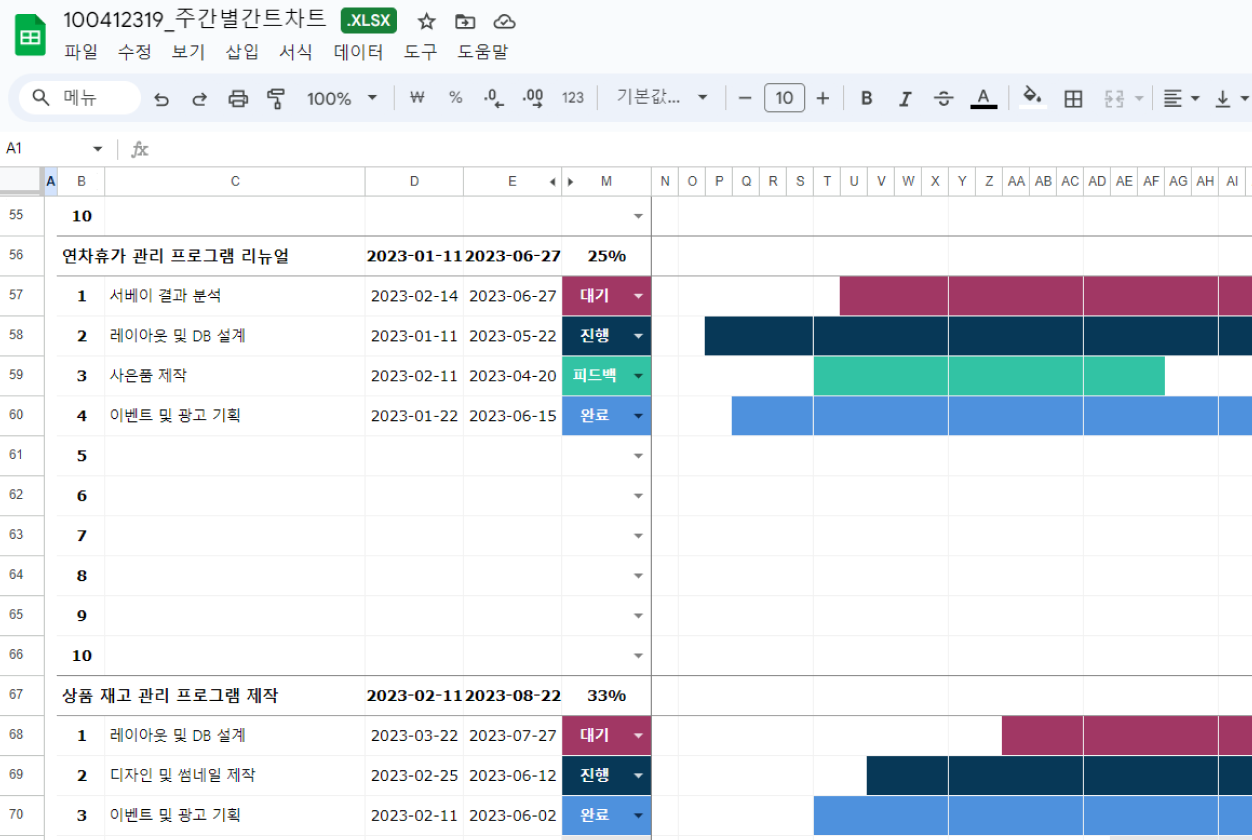
Task: Select row 56 header
Action: point(22,256)
